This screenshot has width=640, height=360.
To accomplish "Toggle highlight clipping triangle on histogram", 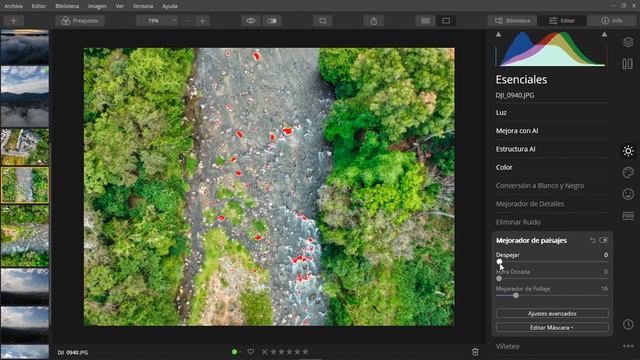I will [604, 35].
